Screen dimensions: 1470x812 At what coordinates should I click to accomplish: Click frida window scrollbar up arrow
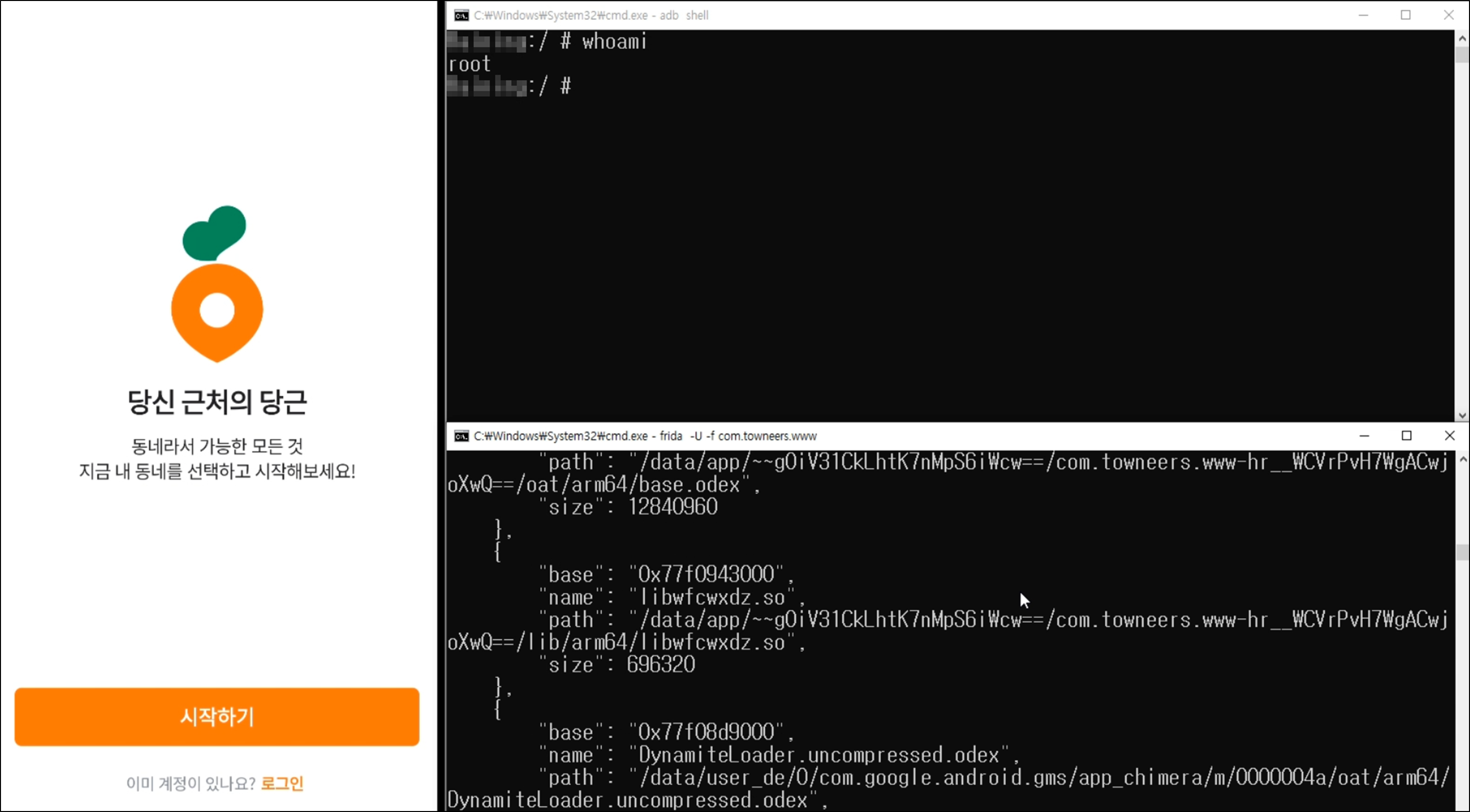(1462, 459)
